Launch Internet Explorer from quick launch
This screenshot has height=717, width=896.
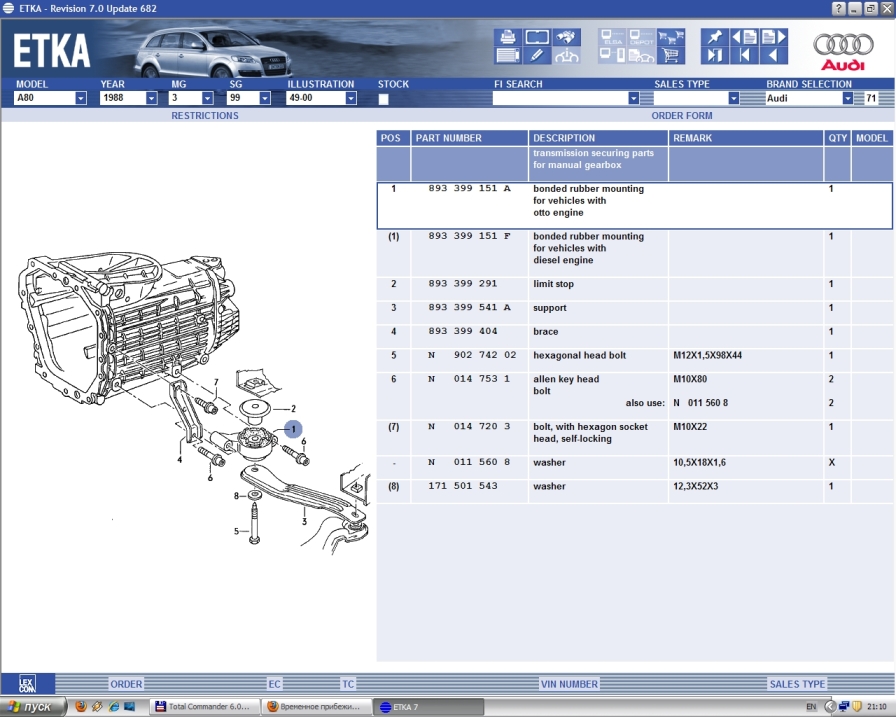tap(113, 707)
